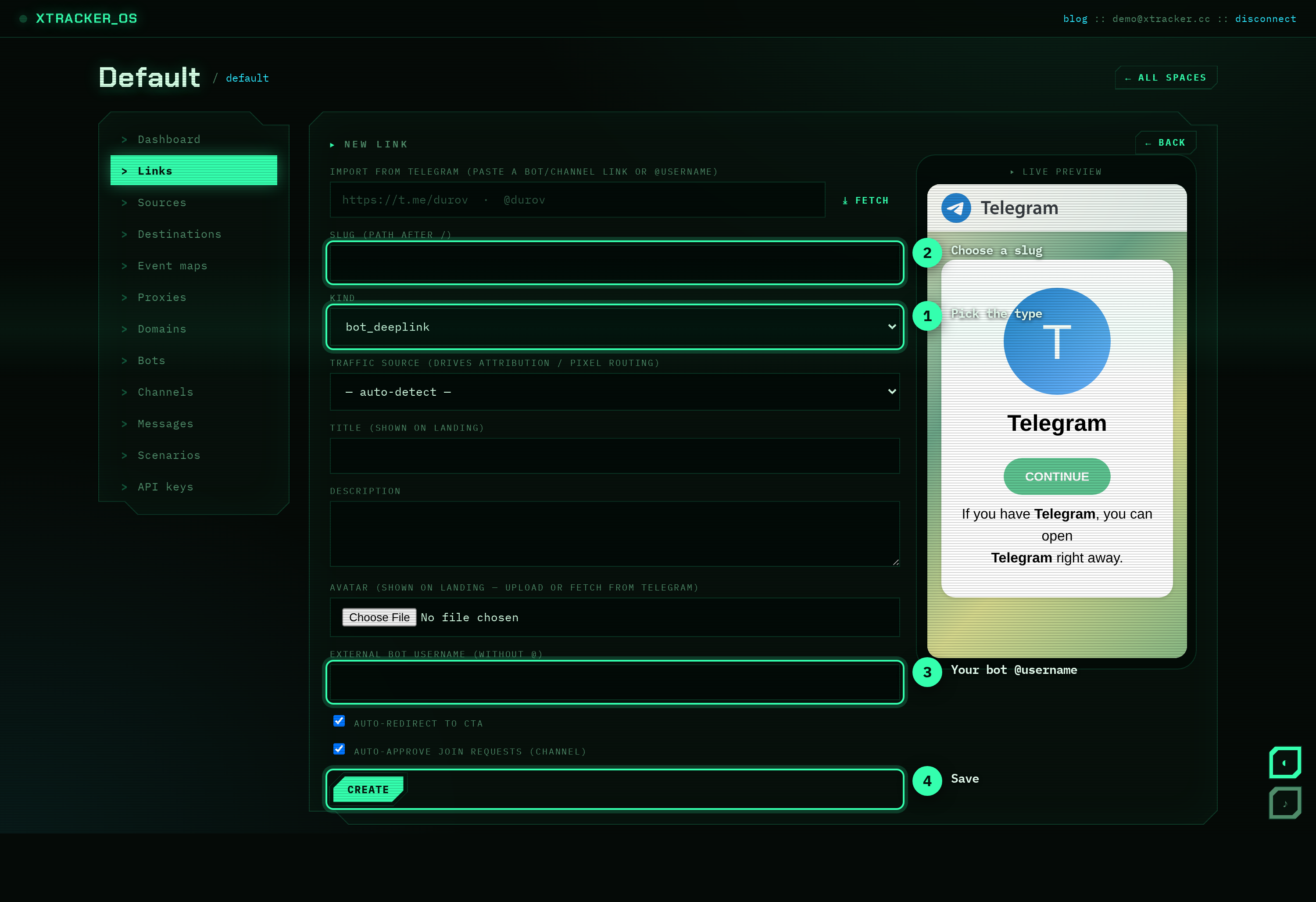
Task: Open the Kind bot_deeplink dropdown
Action: click(x=615, y=327)
